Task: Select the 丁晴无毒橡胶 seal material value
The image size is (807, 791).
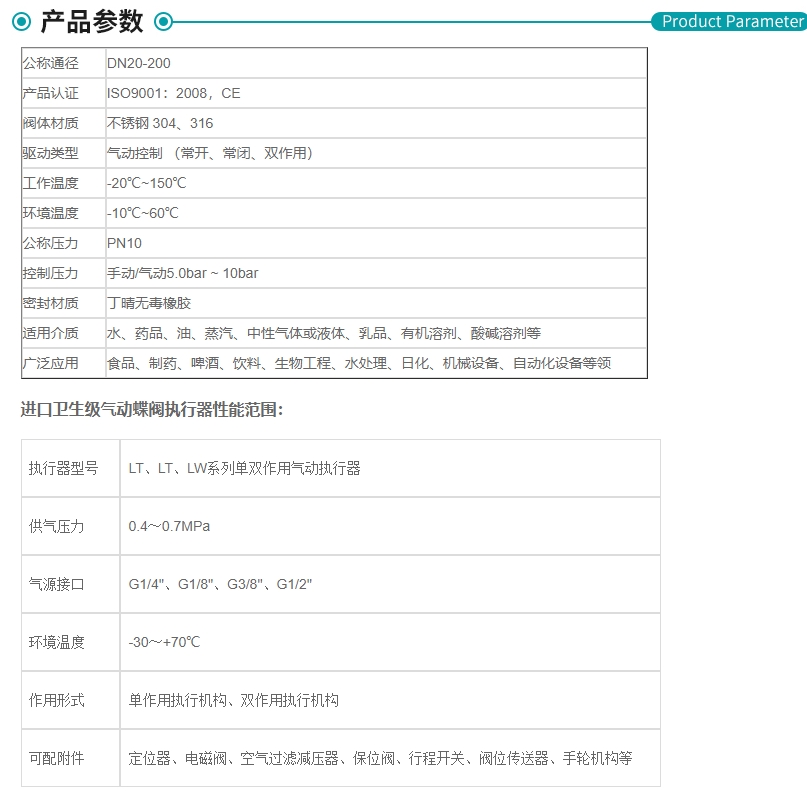Action: [149, 303]
